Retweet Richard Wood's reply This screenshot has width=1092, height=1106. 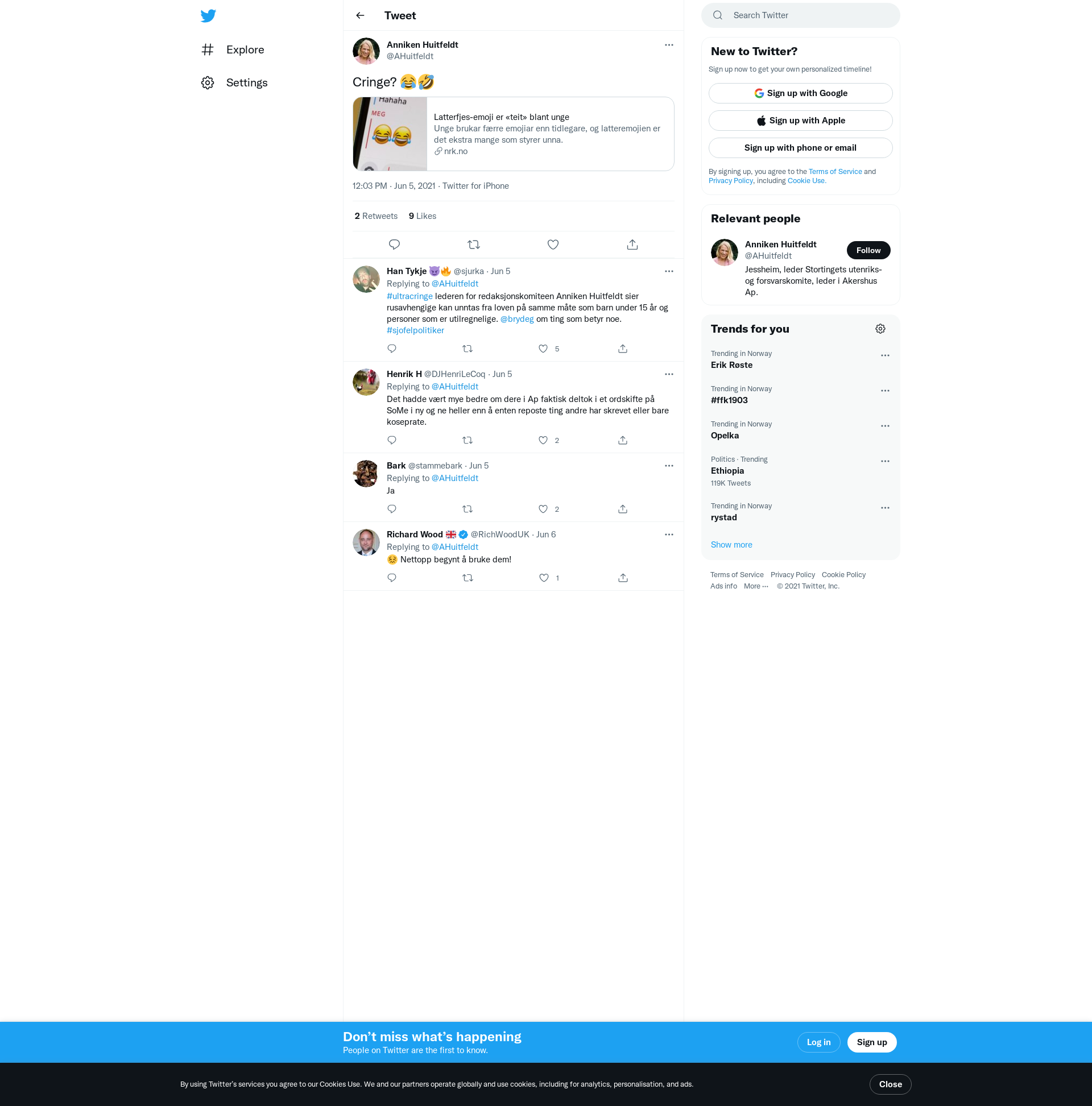[468, 578]
